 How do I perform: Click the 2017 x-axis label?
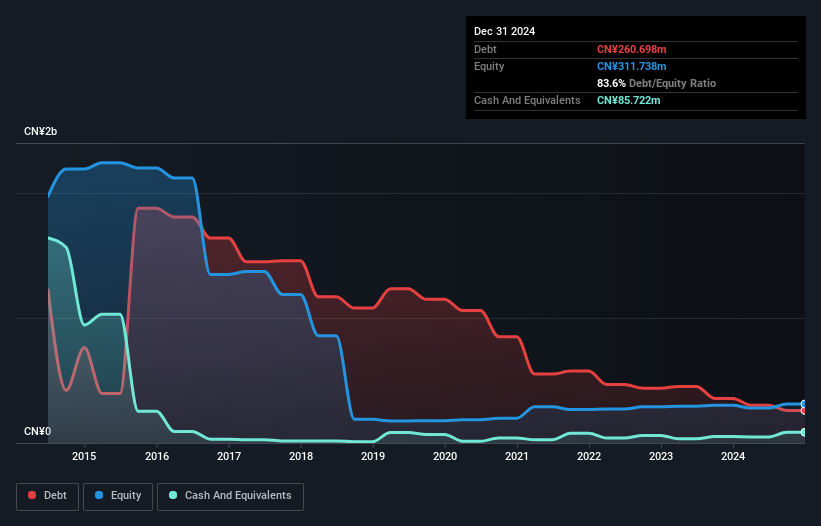coord(229,456)
